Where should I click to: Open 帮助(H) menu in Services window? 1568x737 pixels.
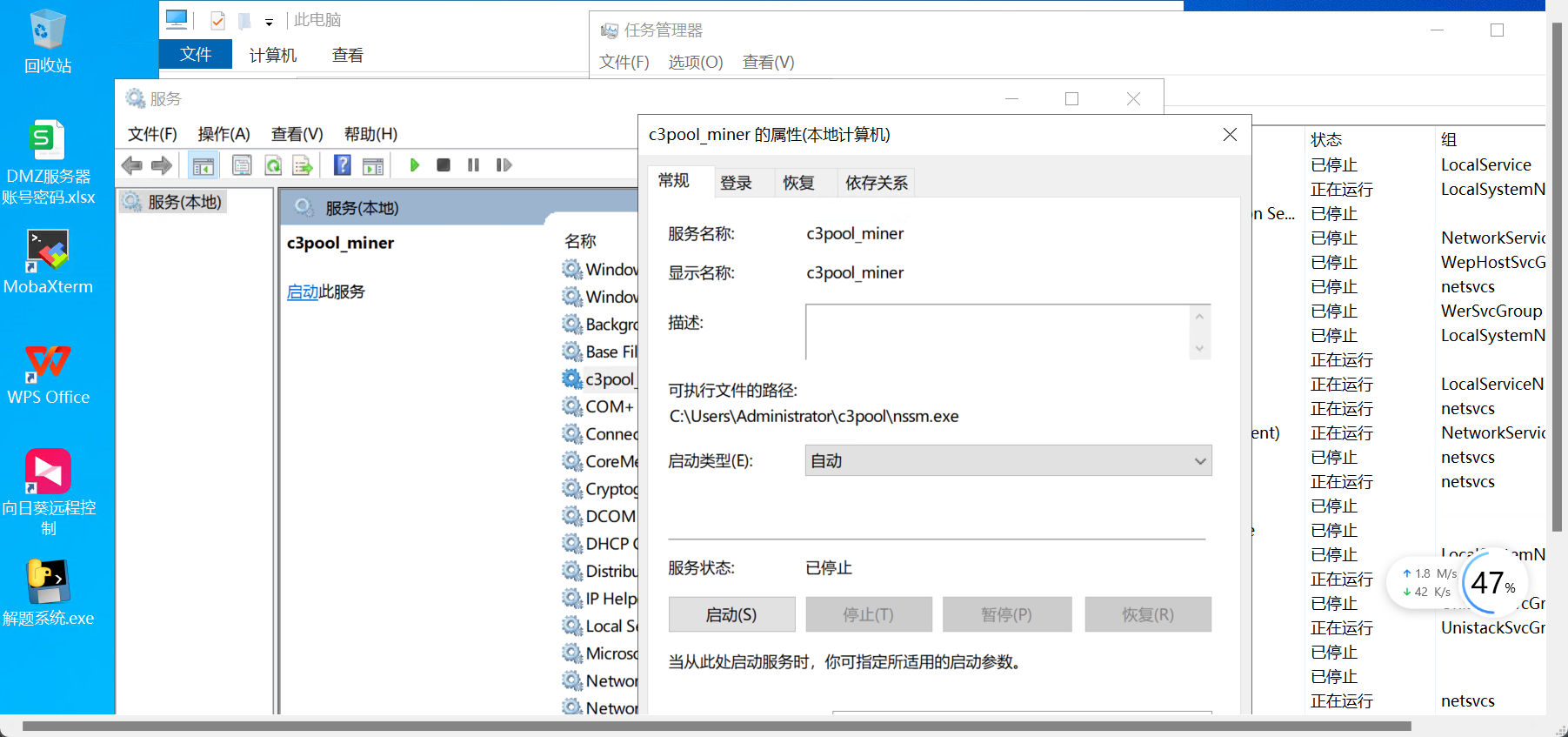tap(370, 134)
